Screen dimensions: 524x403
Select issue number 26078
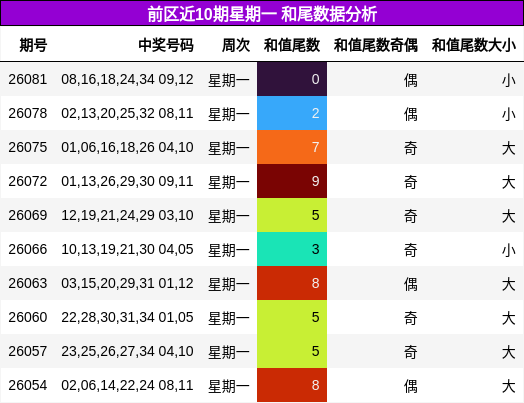pos(28,113)
